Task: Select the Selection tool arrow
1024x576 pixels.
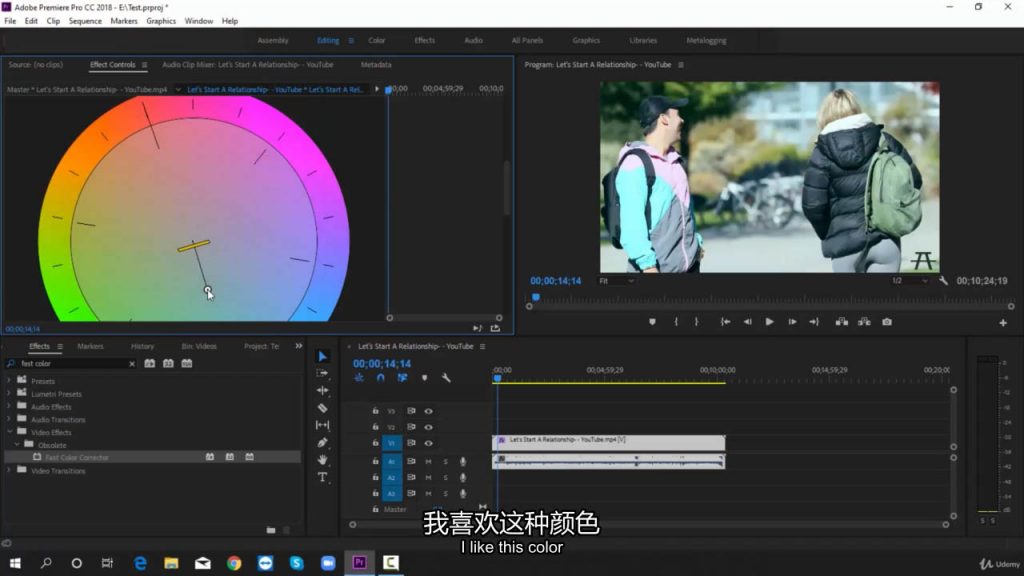Action: (x=323, y=356)
